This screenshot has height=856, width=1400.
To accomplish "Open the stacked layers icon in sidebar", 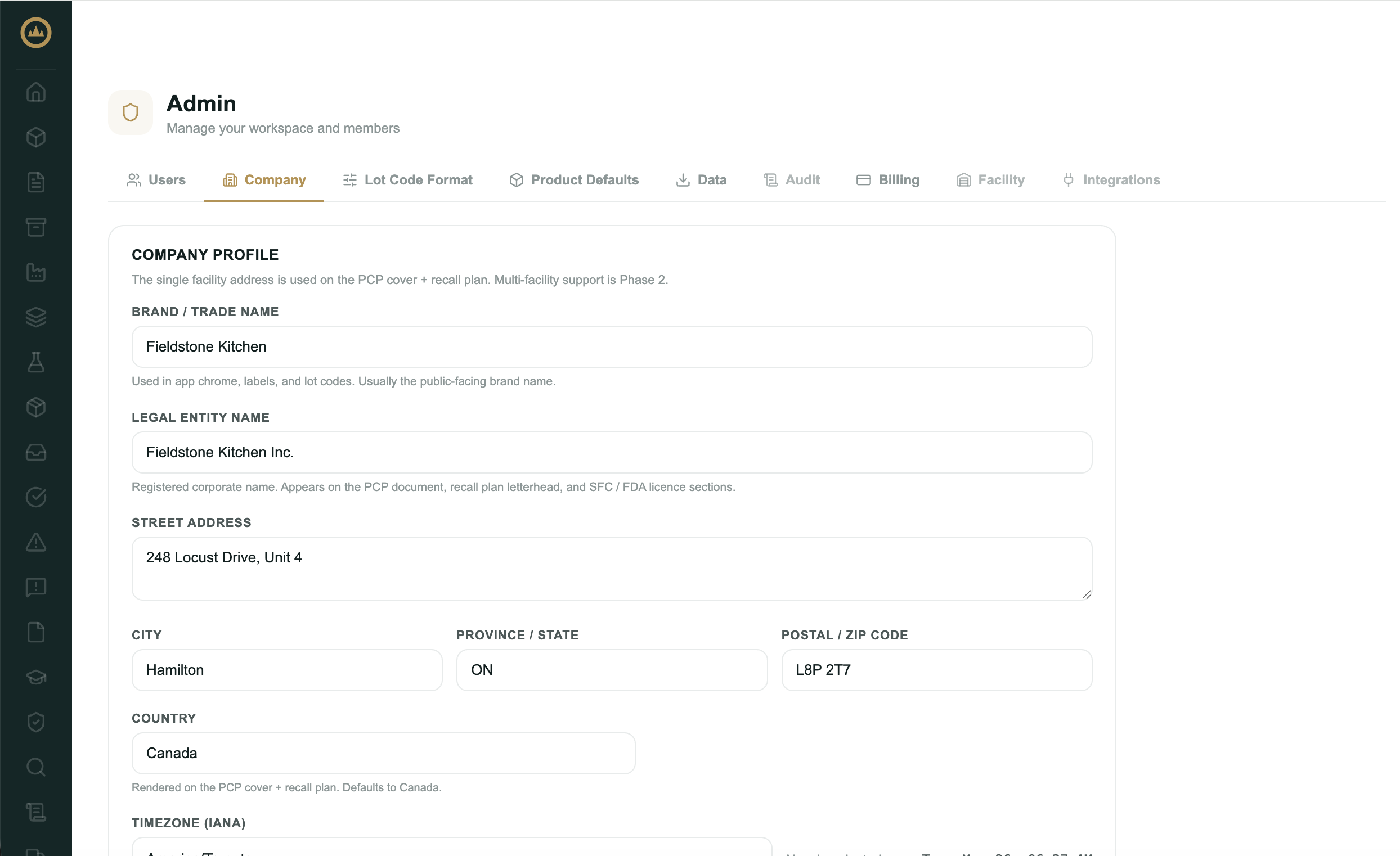I will point(36,317).
